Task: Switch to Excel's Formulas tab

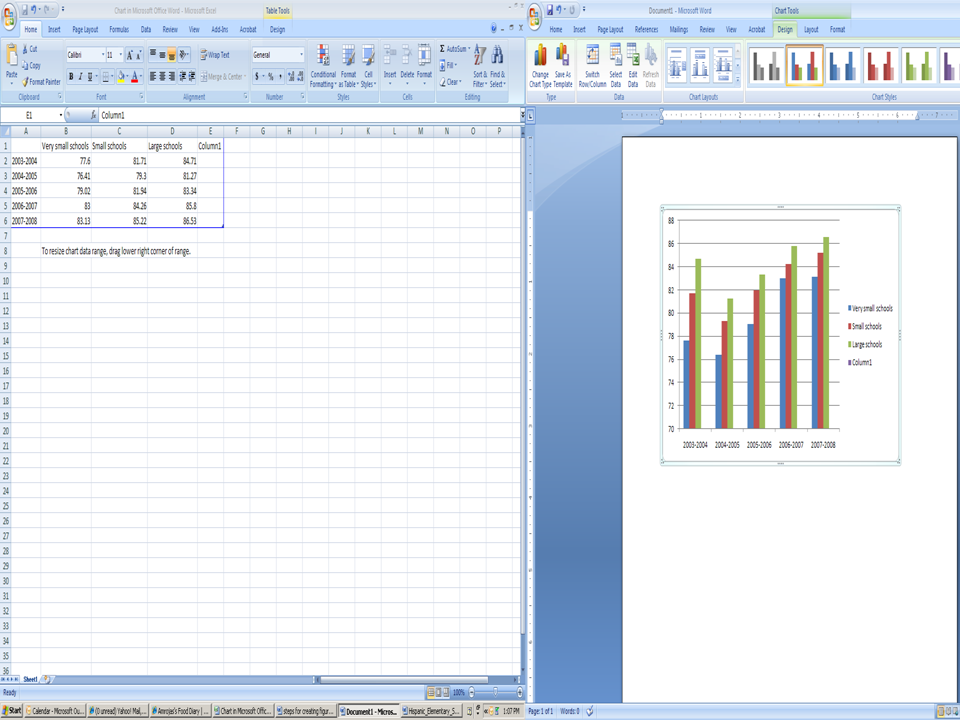Action: pyautogui.click(x=119, y=29)
